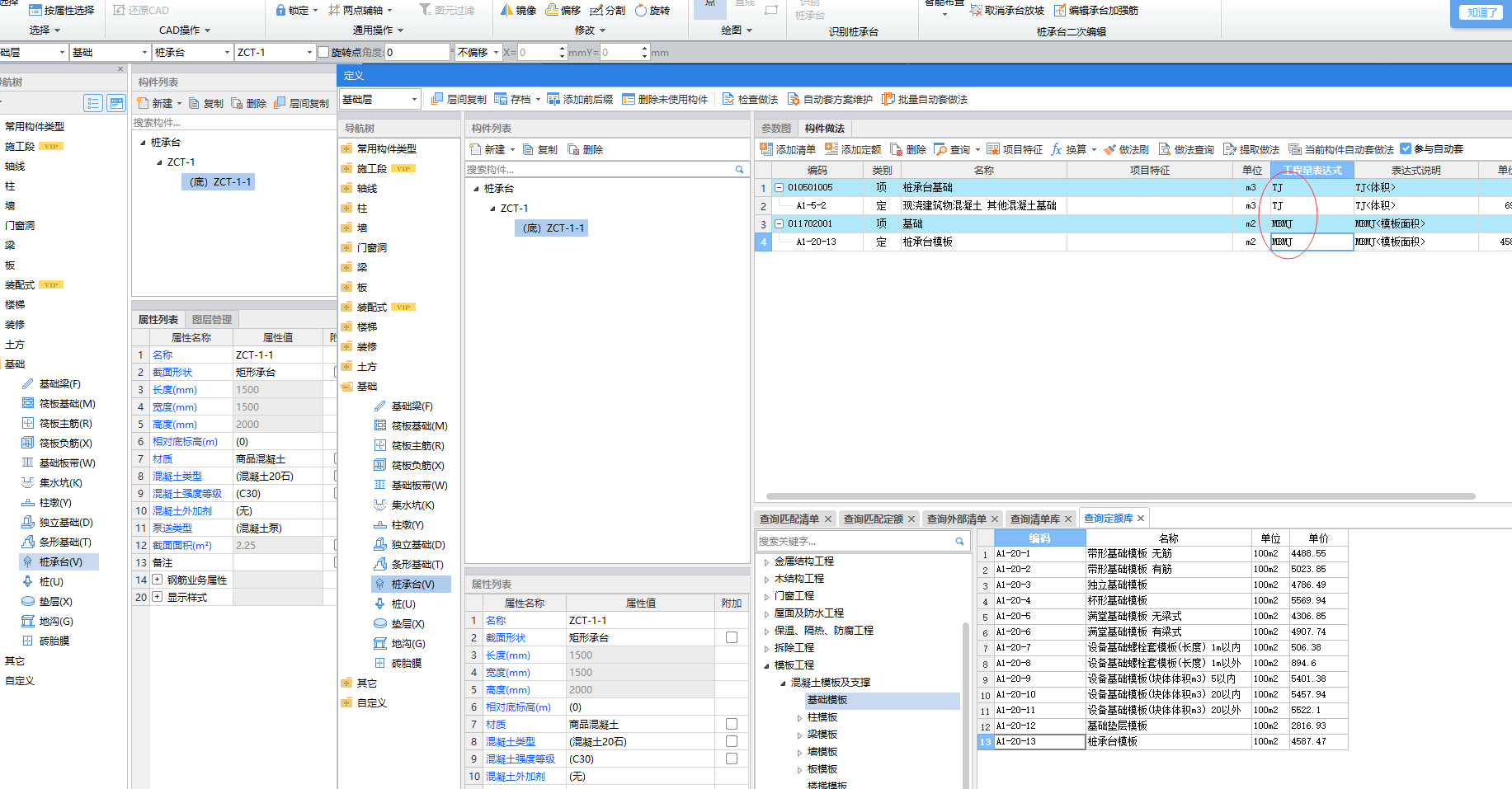Screen dimensions: 1512x789
Task: Close the 查询定额库 tab
Action: click(x=1141, y=518)
